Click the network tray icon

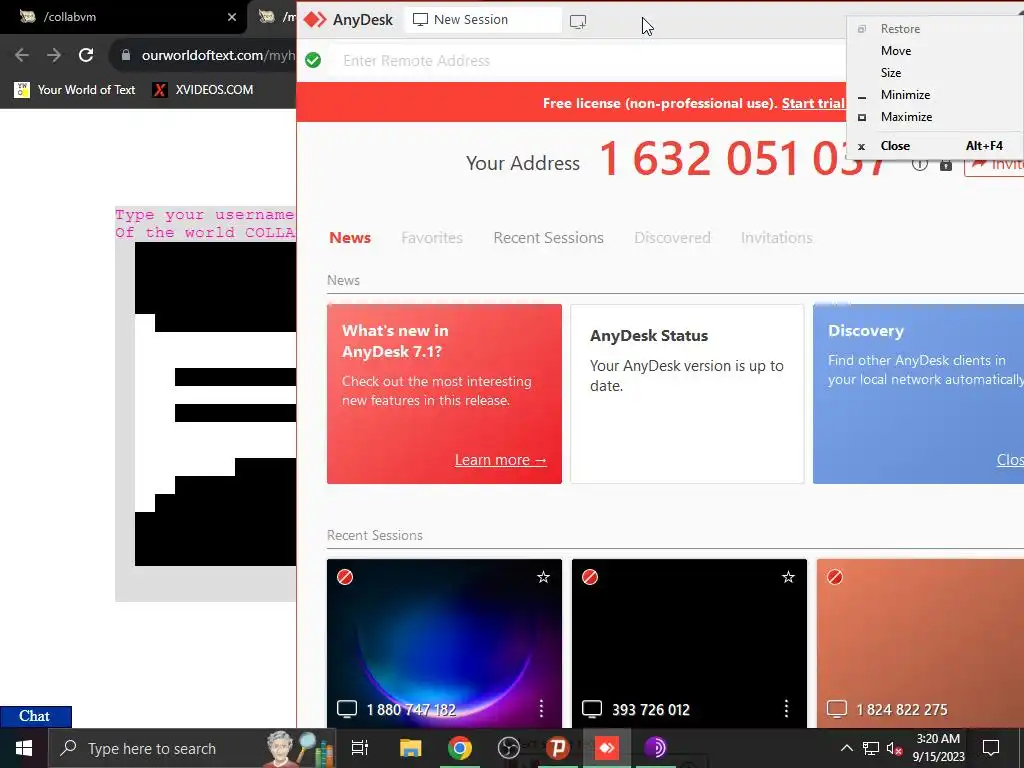pyautogui.click(x=871, y=748)
